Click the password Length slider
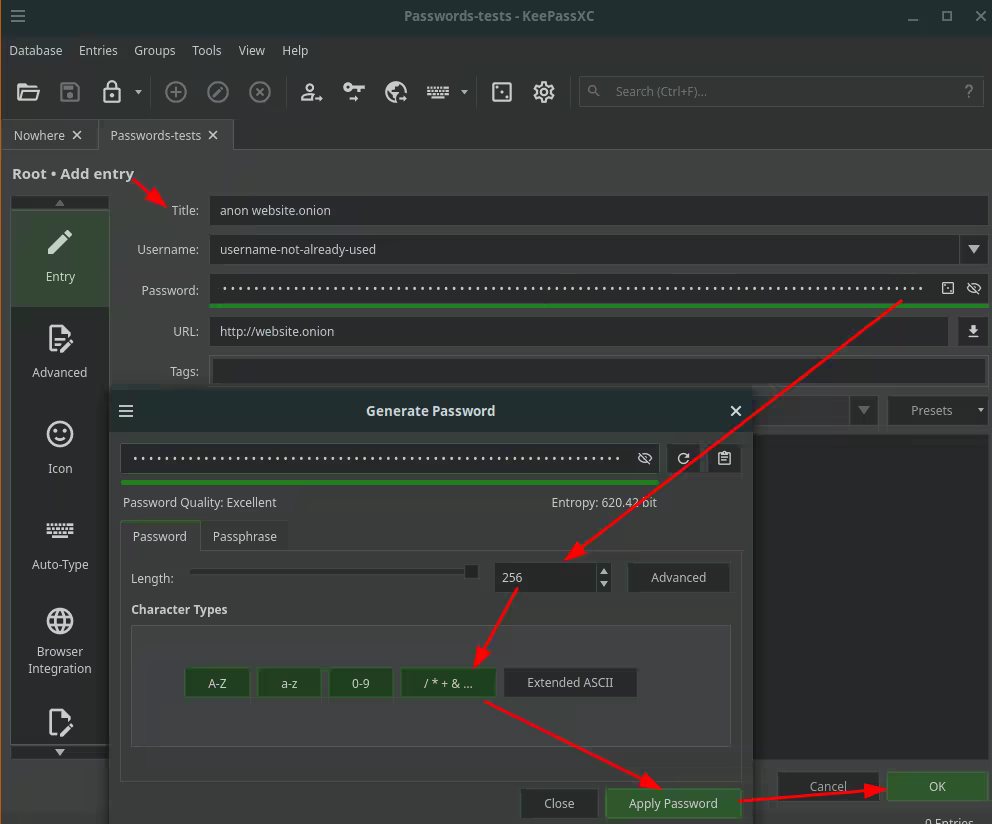This screenshot has height=824, width=992. click(334, 572)
